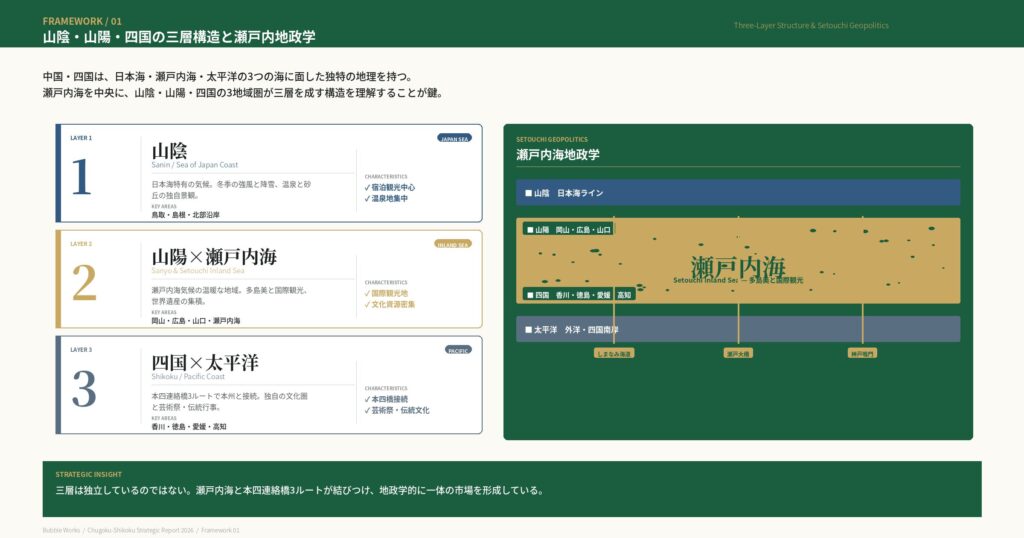Click the 太平洋 外洋・四国南岸 gray band
Viewport: 1024px width, 538px height.
click(738, 329)
